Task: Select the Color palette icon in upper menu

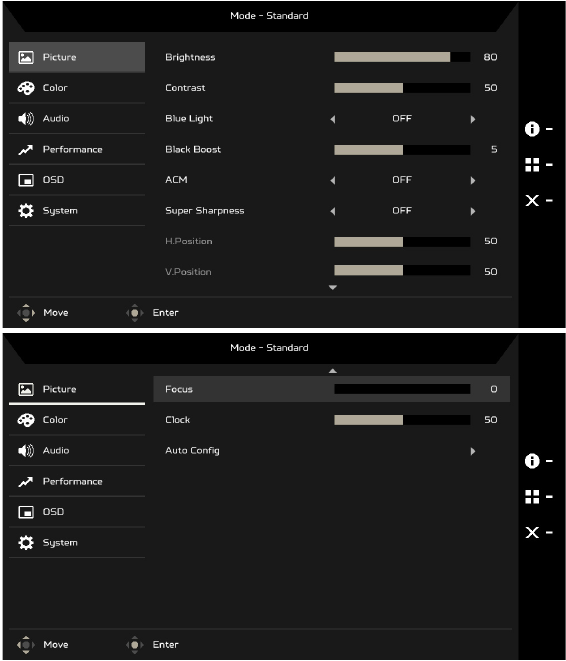Action: click(x=26, y=88)
